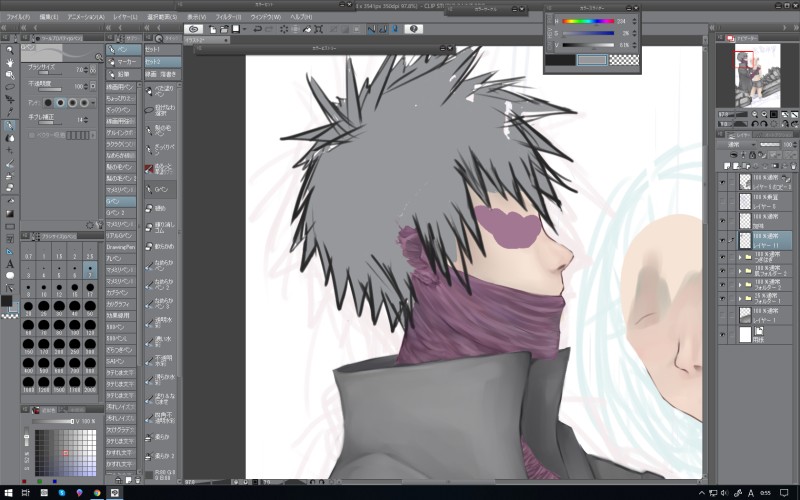Click the new layer icon in Layer panel
Screen dimensions: 800x500
[727, 166]
